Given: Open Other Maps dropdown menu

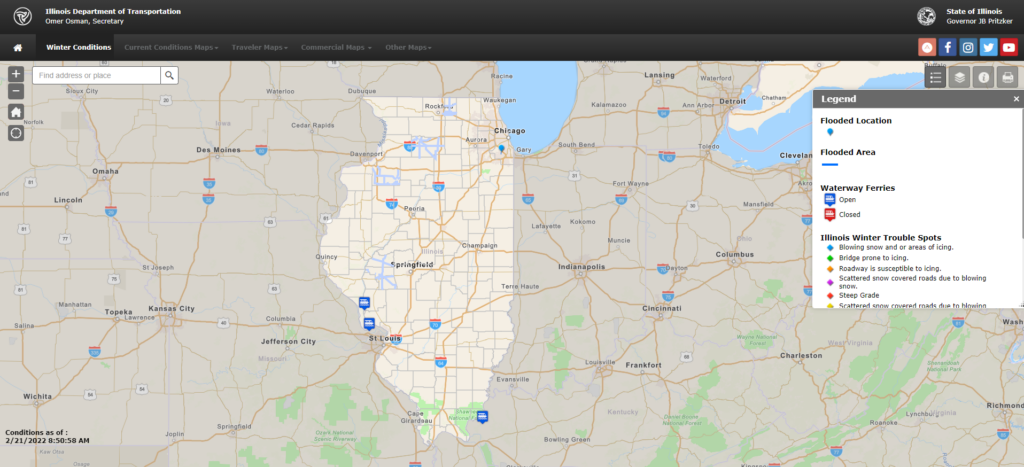Looking at the screenshot, I should pos(409,47).
